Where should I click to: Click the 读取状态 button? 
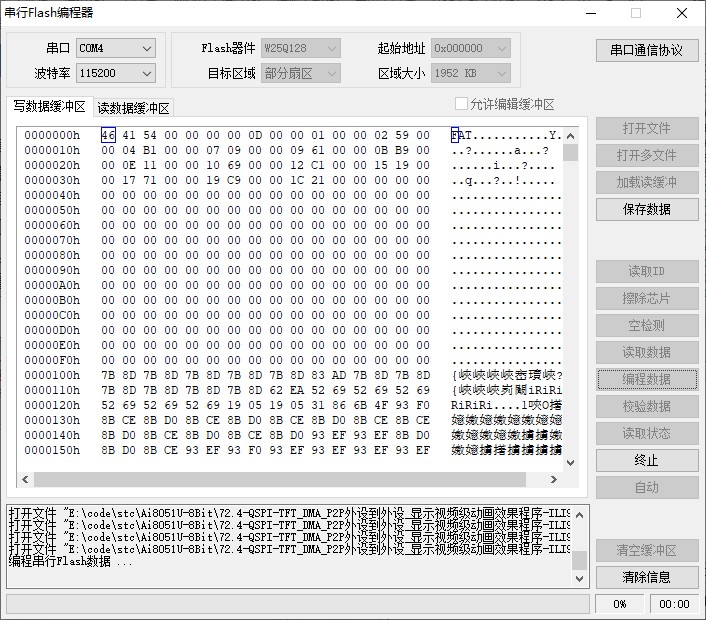point(647,433)
